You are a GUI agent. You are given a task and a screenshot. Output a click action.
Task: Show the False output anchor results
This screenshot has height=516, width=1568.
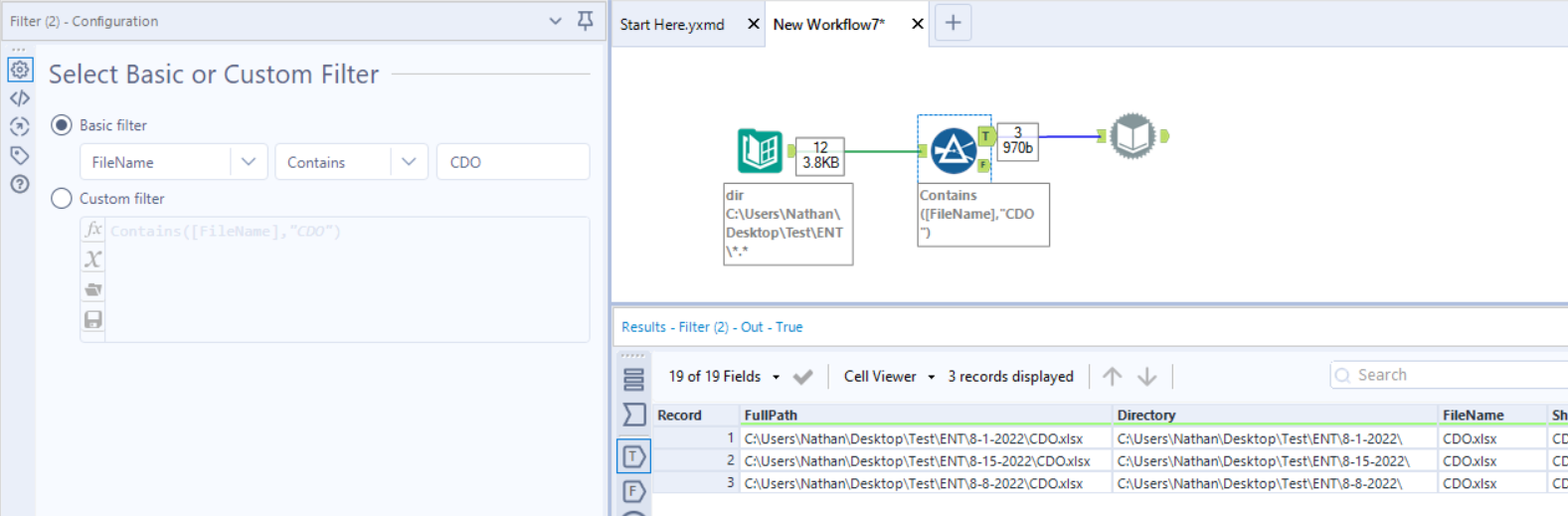coord(633,491)
